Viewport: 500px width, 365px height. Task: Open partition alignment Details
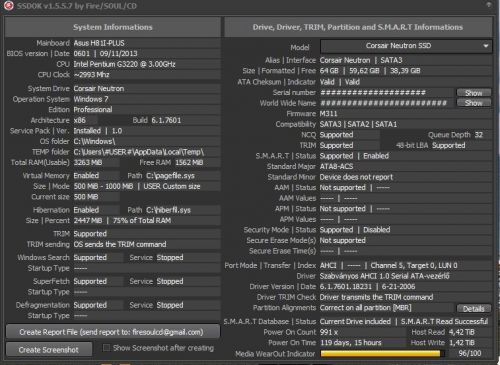click(x=474, y=309)
